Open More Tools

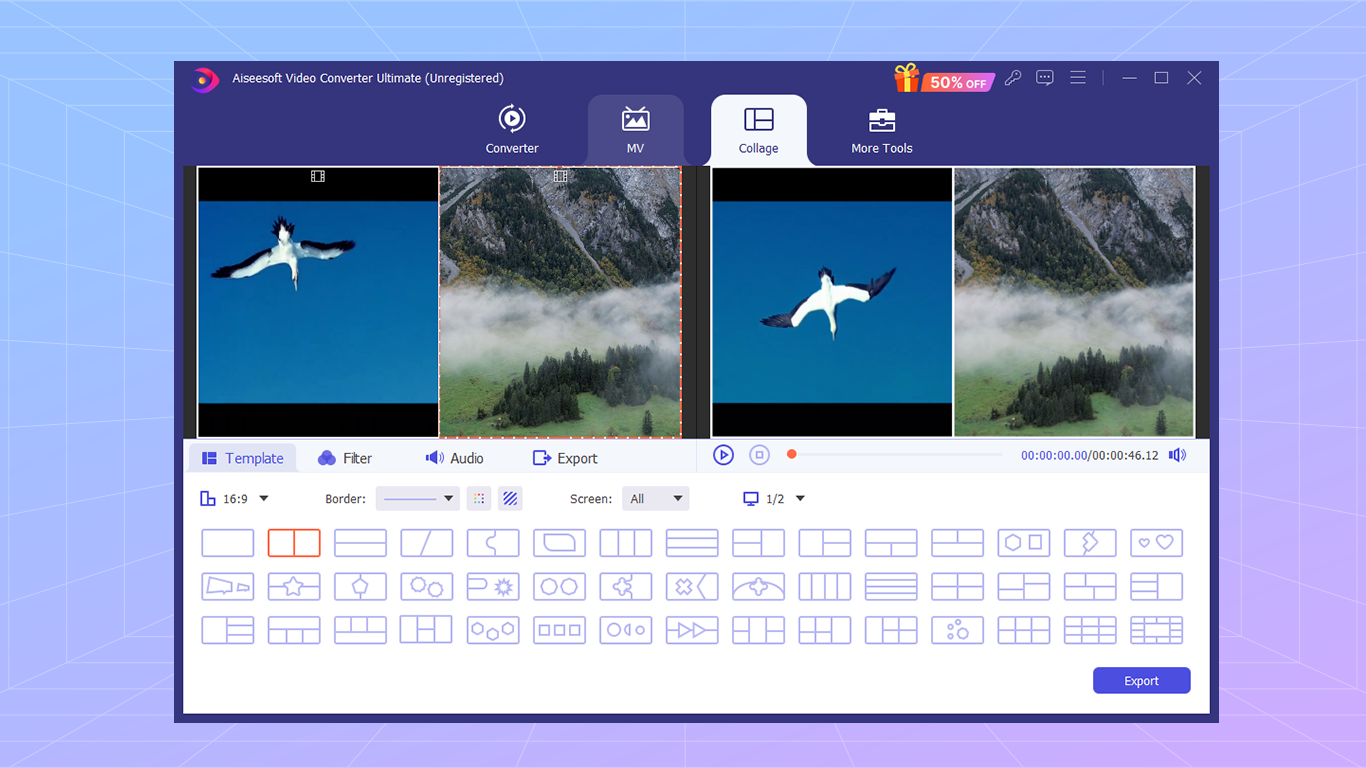pos(881,128)
